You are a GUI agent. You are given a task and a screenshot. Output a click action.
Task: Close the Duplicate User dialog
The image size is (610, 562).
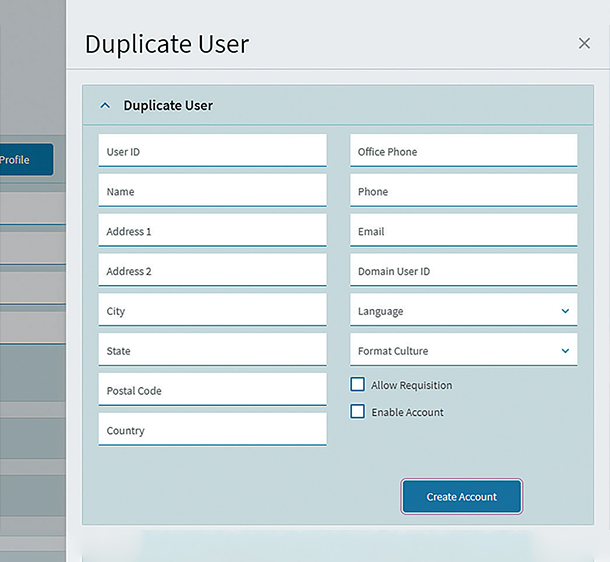click(x=584, y=43)
